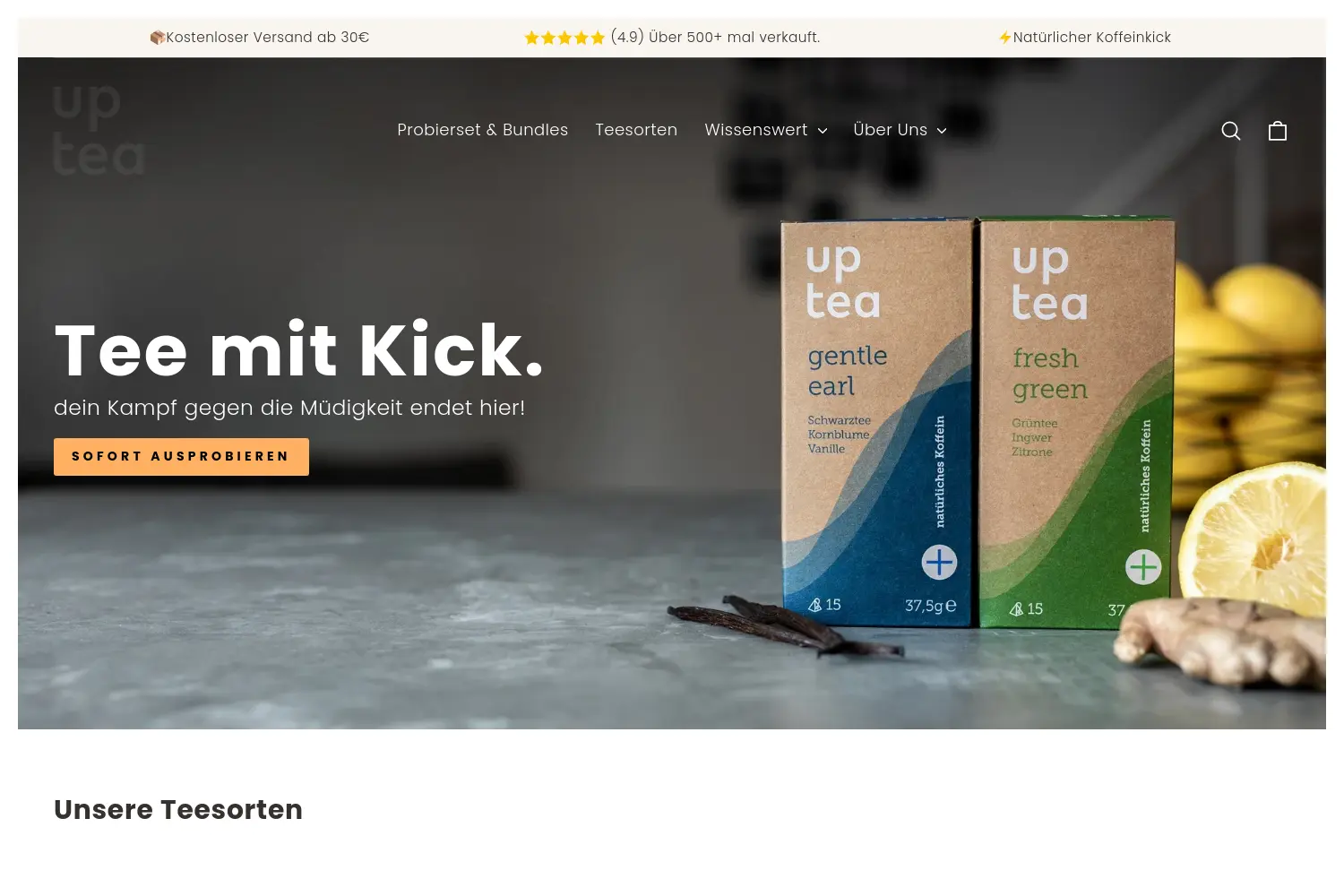Click the up tea logo
The width and height of the screenshot is (1344, 896).
[99, 130]
